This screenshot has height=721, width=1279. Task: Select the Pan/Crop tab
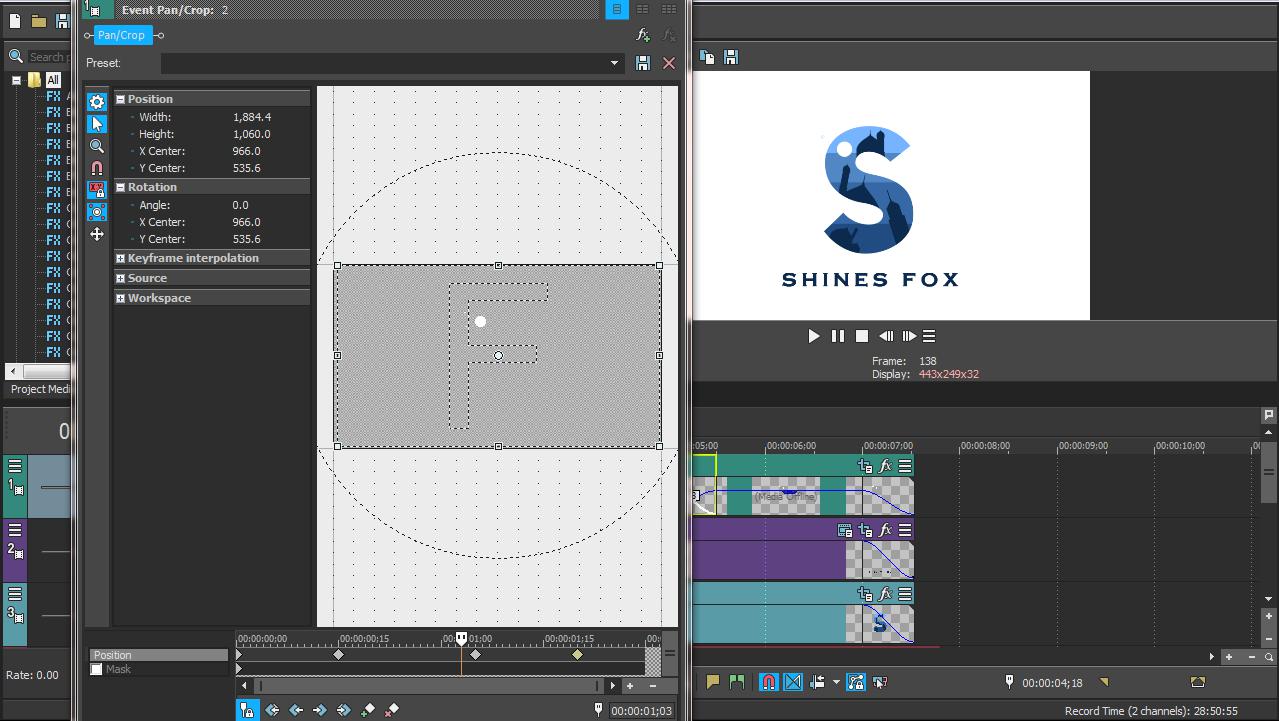[120, 35]
